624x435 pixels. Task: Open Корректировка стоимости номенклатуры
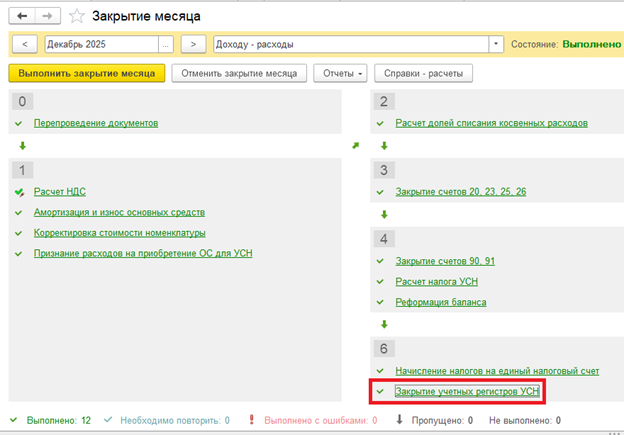[x=120, y=233]
